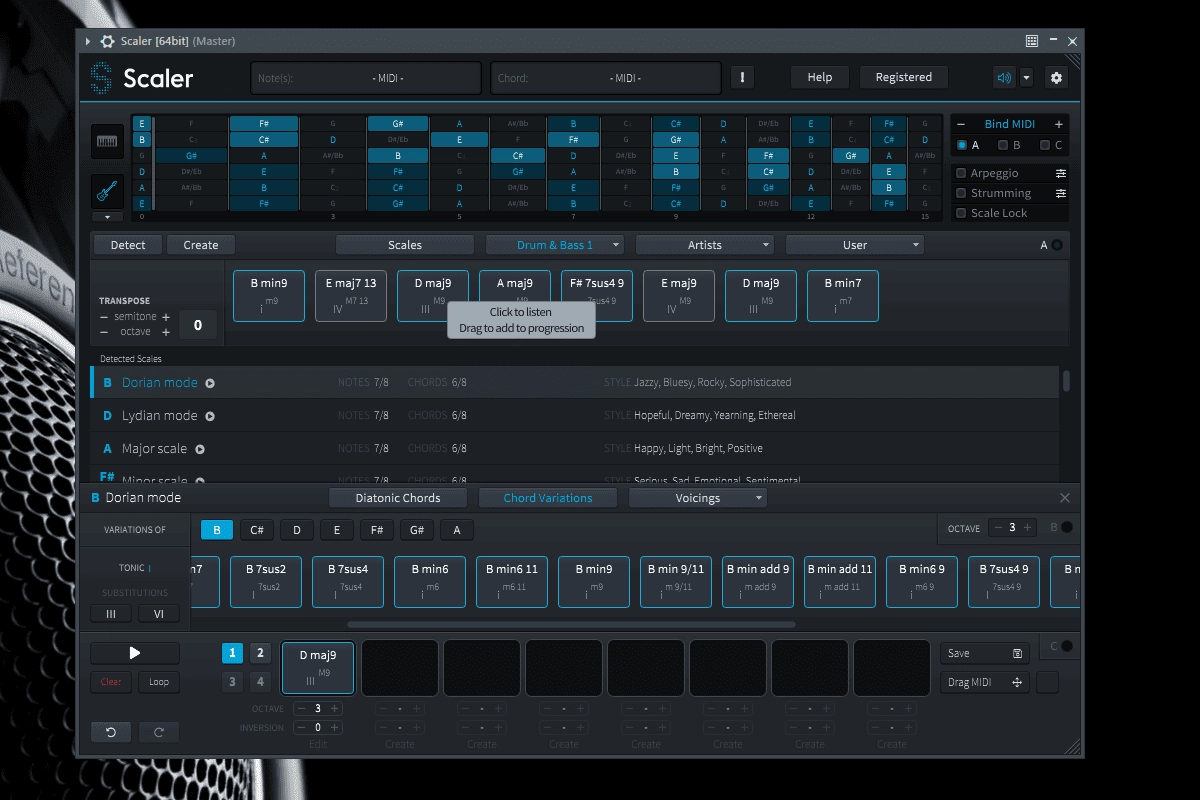Play the D Lydian mode preview
Viewport: 1200px width, 800px height.
210,416
